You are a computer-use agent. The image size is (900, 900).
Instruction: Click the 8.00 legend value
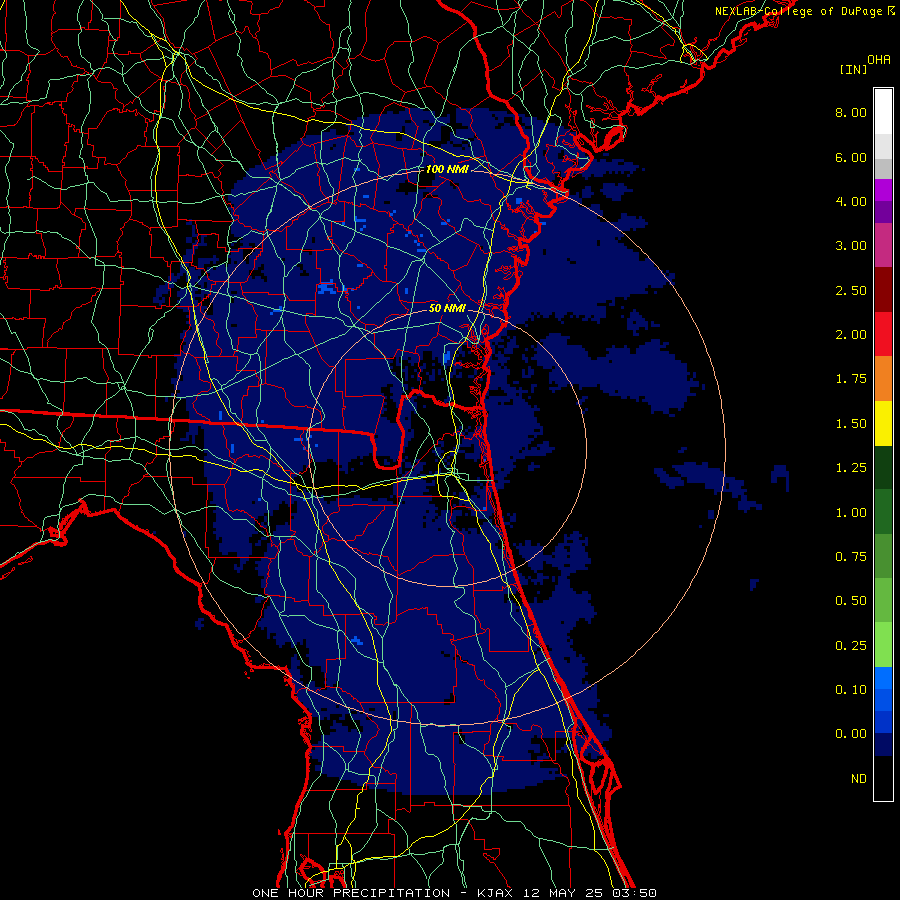[851, 112]
